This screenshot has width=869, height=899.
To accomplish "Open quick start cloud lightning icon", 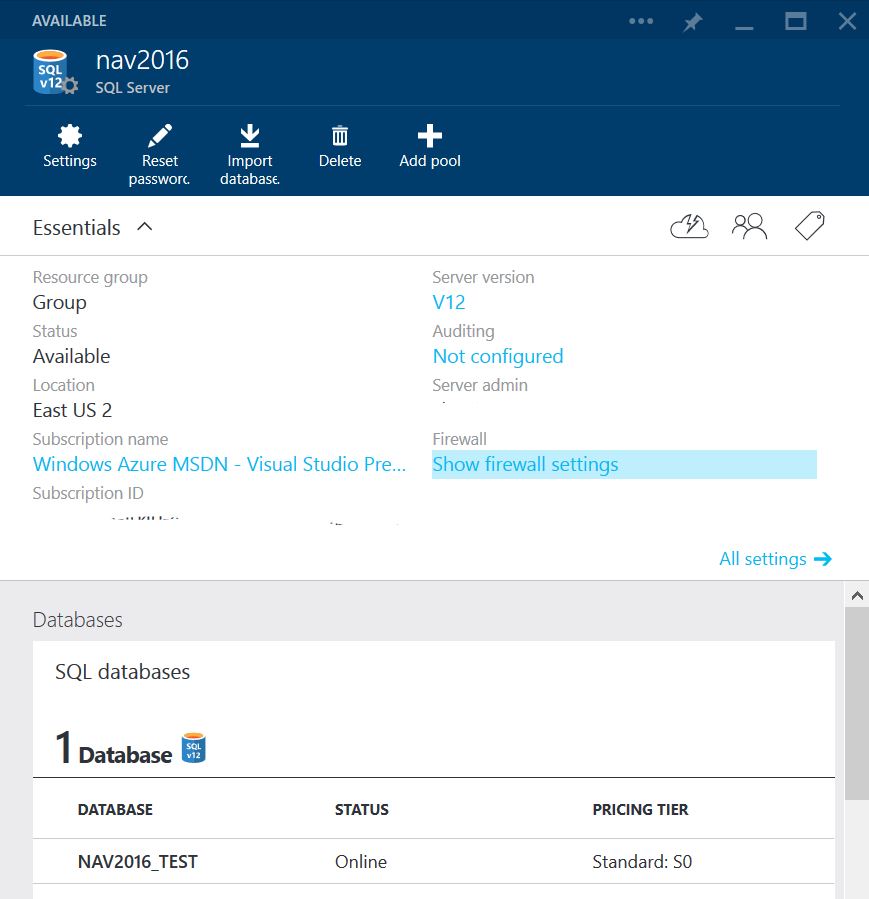I will coord(690,226).
